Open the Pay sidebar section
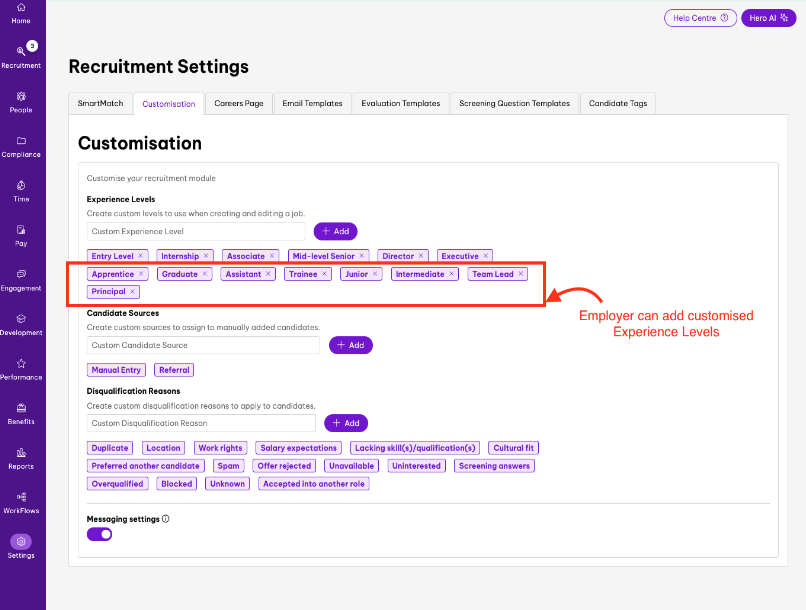This screenshot has height=610, width=806. coord(21,236)
